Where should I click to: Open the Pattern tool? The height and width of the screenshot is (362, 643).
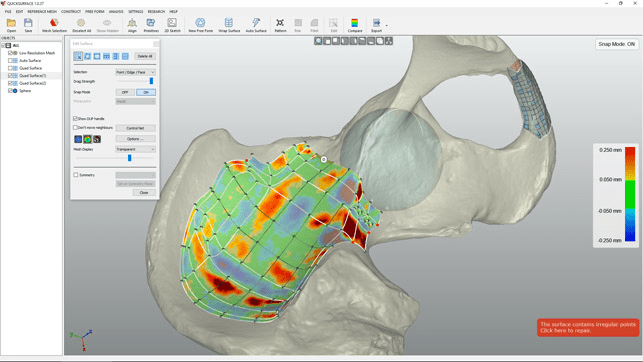(280, 25)
